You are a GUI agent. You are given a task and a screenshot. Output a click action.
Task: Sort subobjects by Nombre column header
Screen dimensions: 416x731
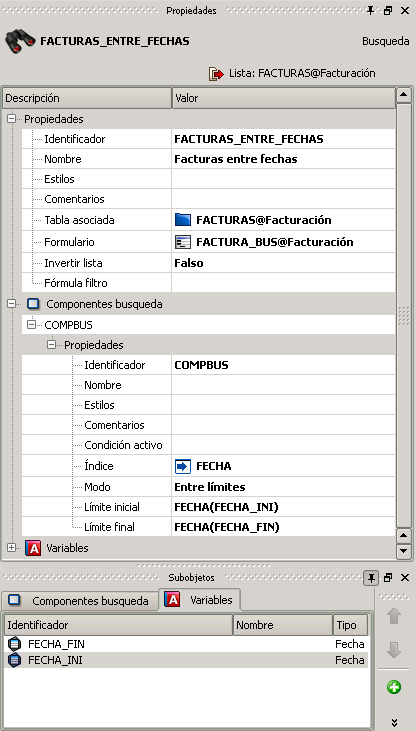pos(283,625)
